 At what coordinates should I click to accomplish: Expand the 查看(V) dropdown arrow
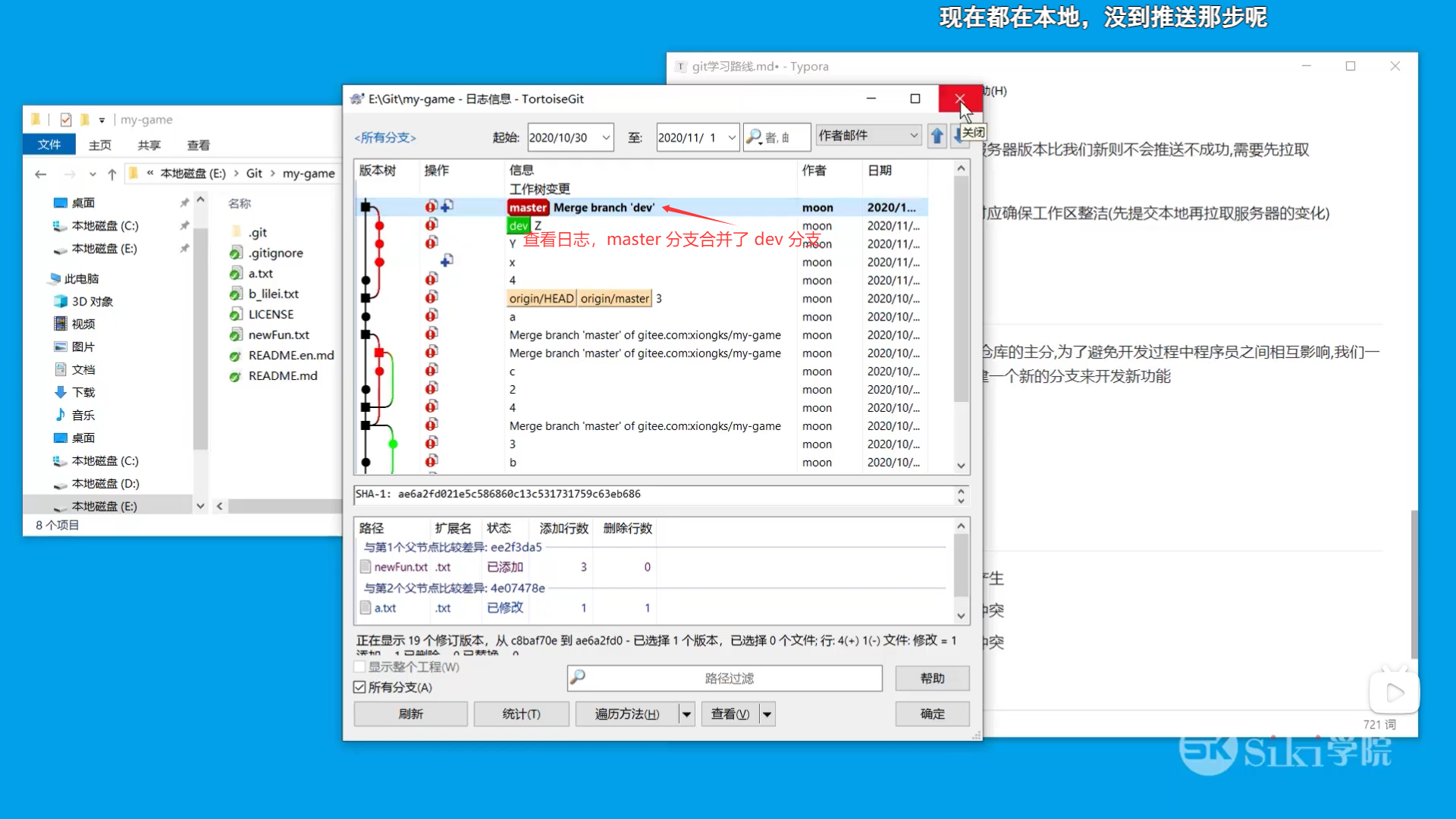[x=766, y=714]
